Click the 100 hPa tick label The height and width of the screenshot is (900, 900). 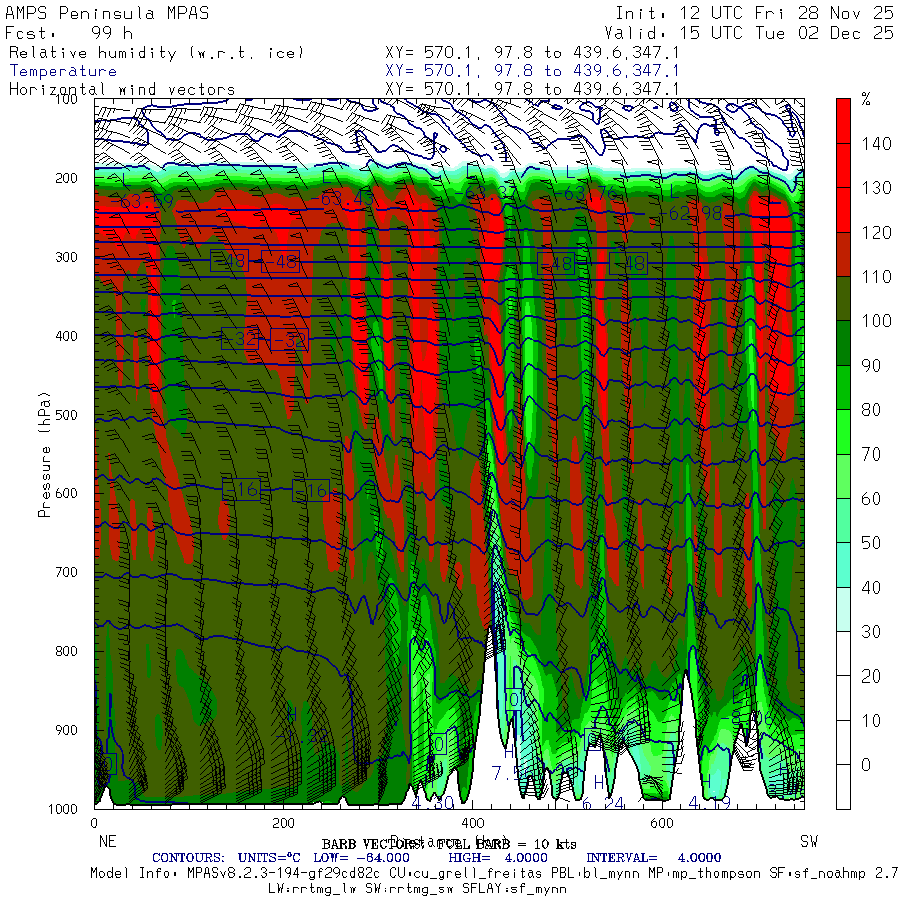coord(66,99)
